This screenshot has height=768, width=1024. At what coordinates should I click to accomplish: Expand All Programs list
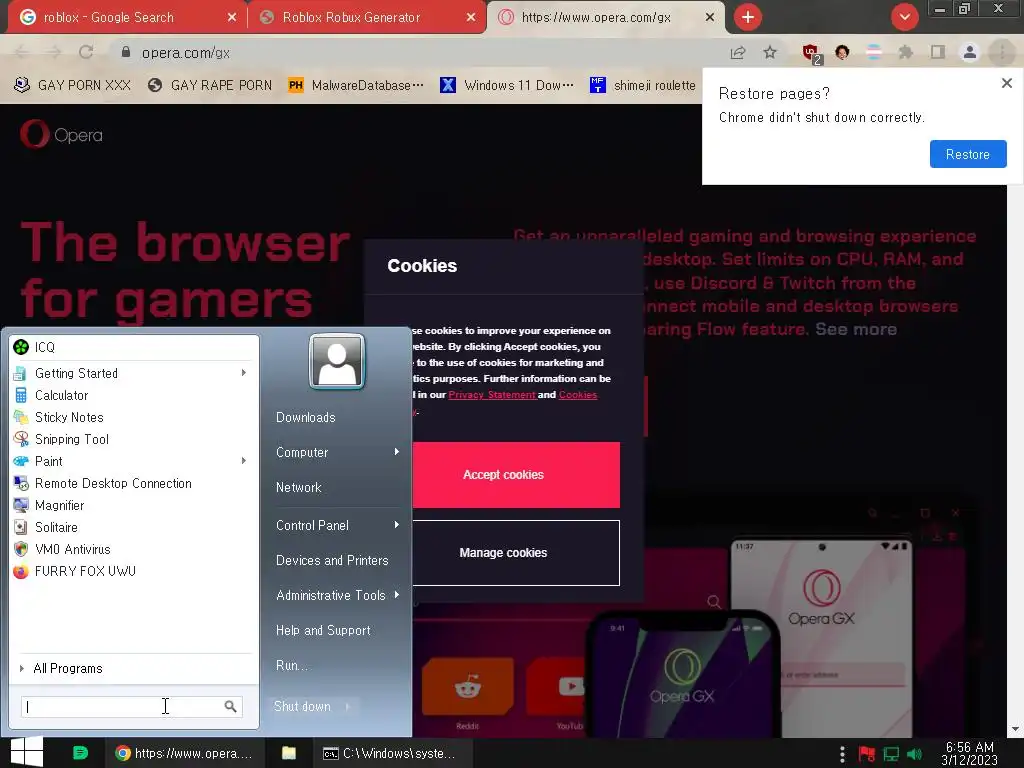pos(135,668)
